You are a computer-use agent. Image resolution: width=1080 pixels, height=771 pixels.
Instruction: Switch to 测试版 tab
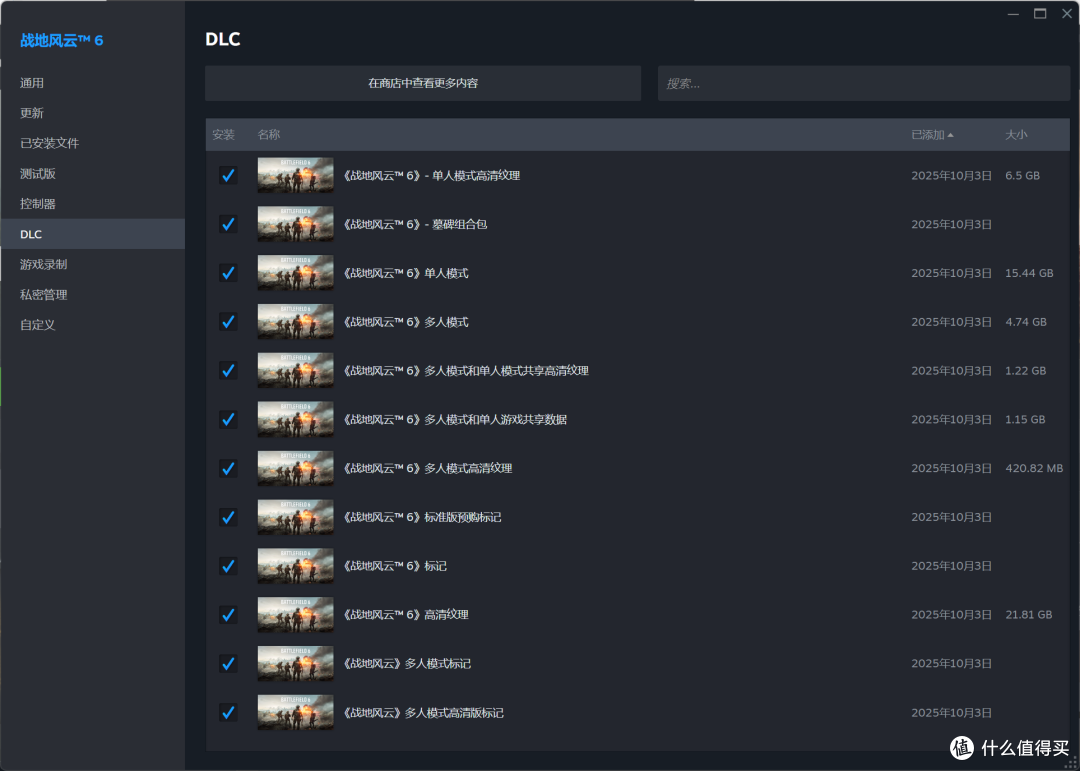pyautogui.click(x=92, y=174)
